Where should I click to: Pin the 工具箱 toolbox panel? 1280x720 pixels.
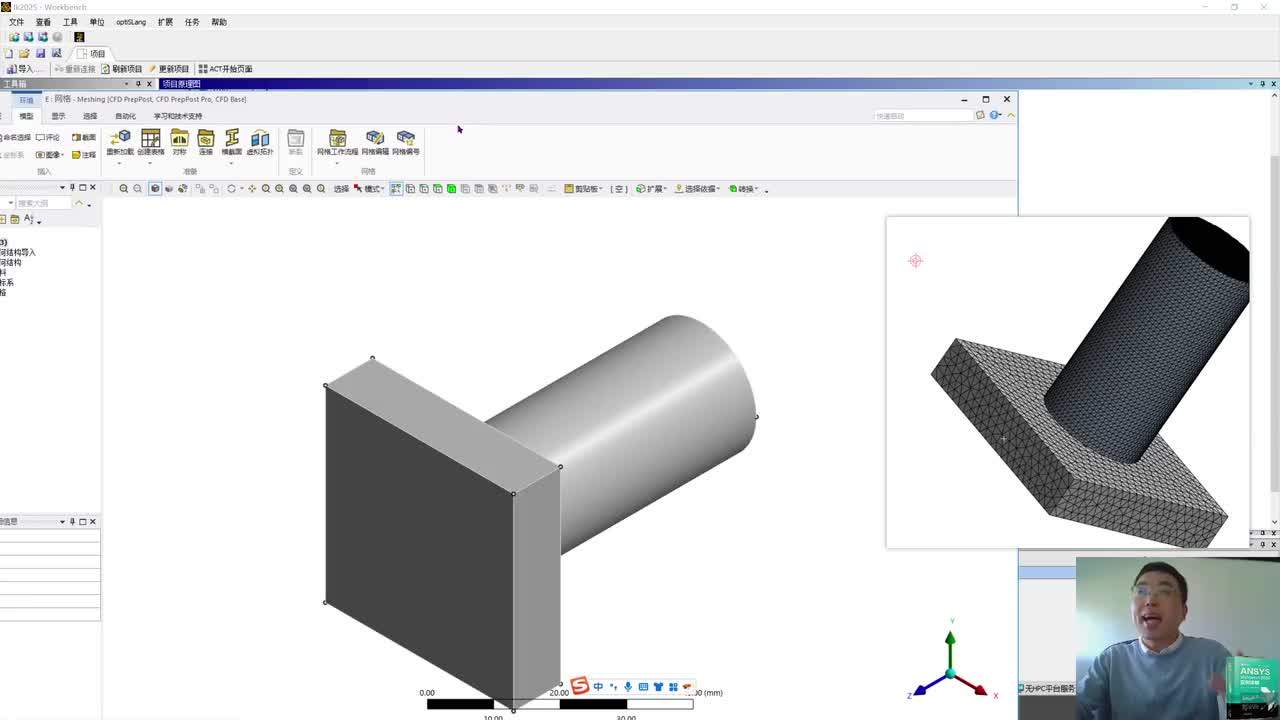139,84
